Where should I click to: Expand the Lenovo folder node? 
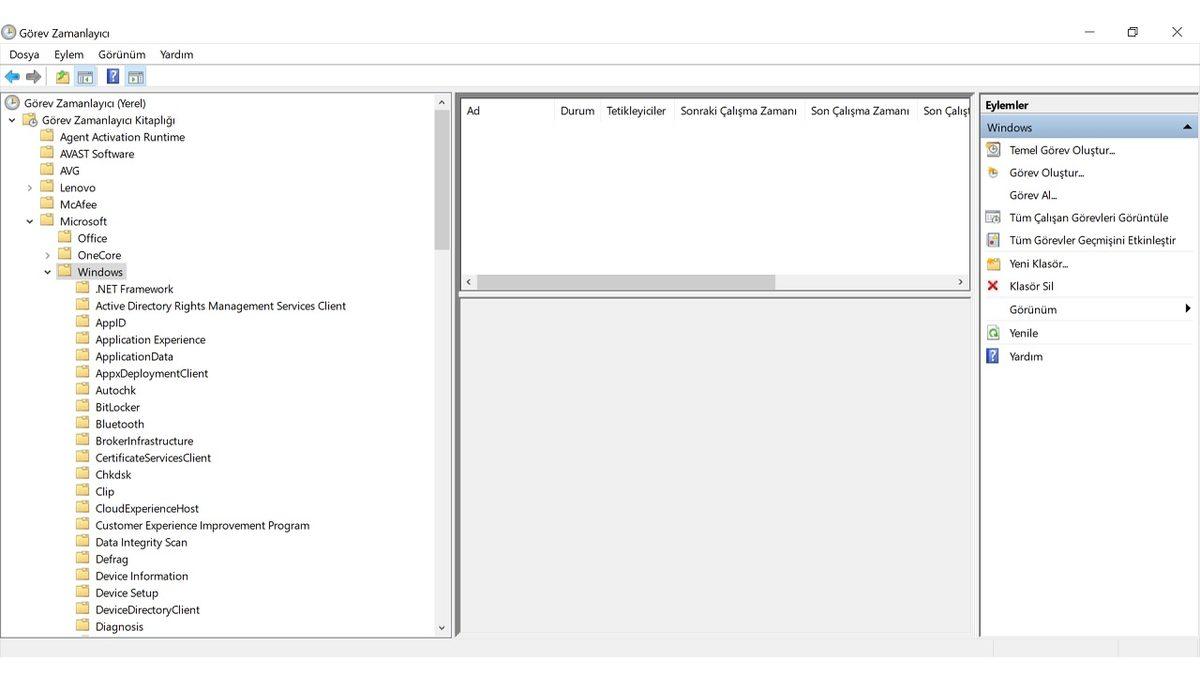pos(30,188)
